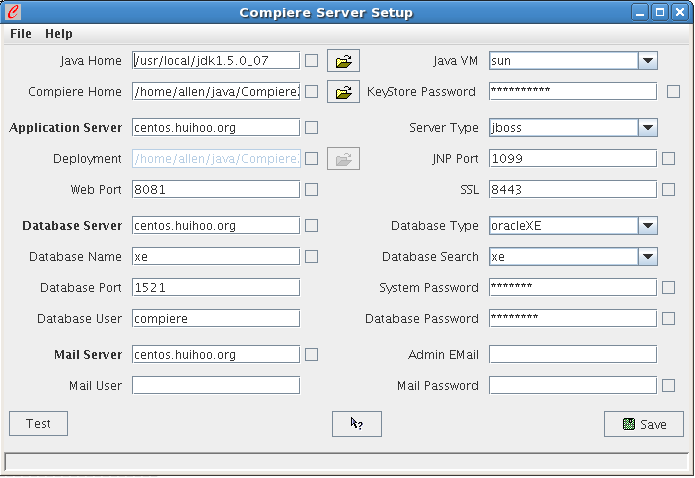Open the Compiere Home folder browse icon
The image size is (695, 478).
(343, 92)
